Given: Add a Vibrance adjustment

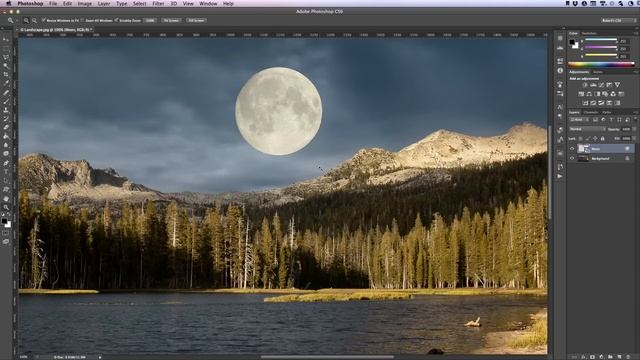Looking at the screenshot, I should click(x=617, y=85).
